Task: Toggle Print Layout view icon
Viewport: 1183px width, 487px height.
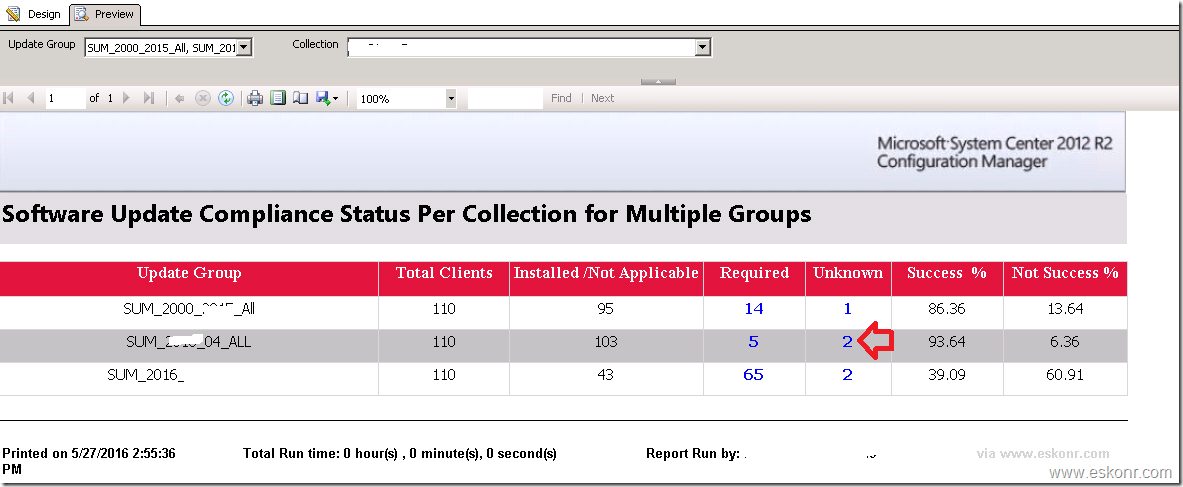Action: point(278,98)
